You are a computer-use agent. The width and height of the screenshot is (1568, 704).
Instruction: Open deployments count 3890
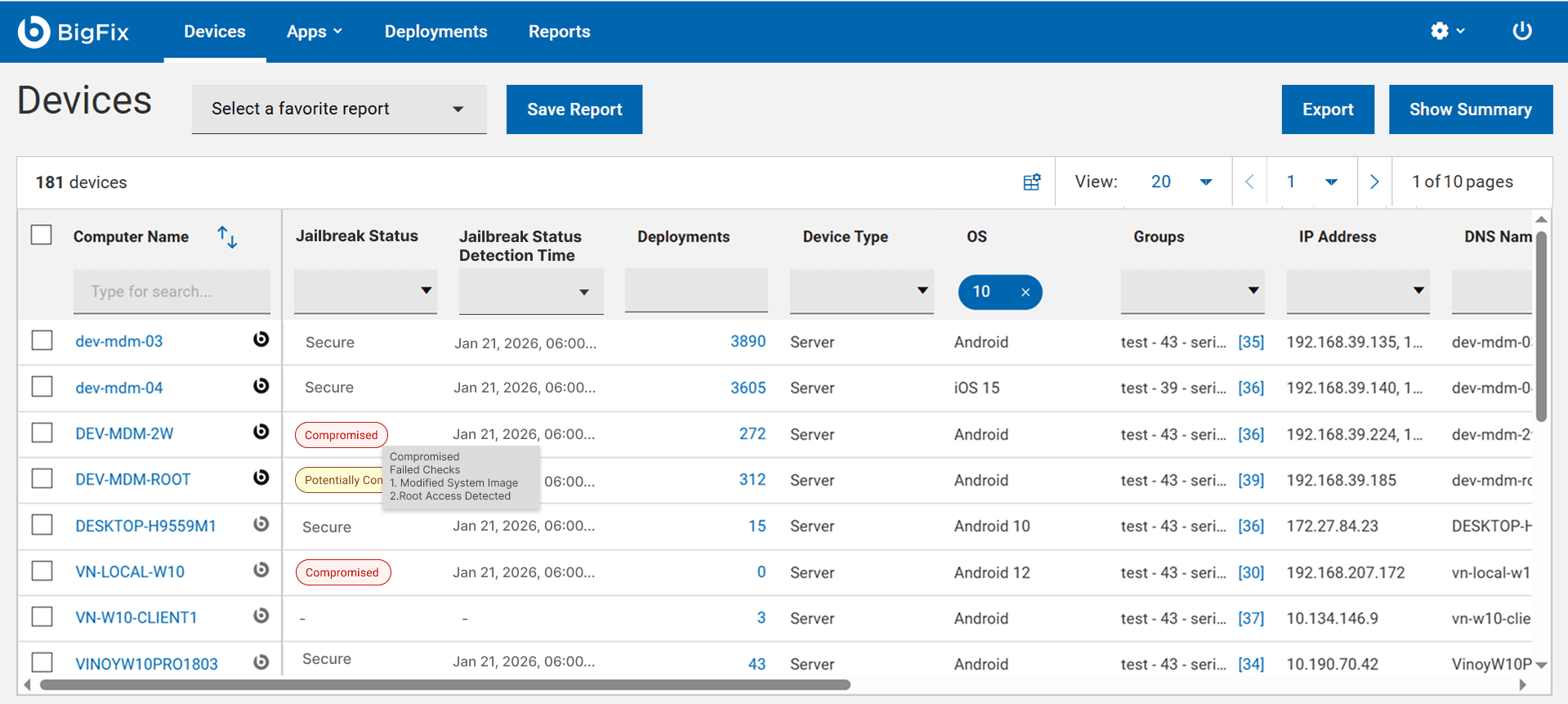click(748, 341)
